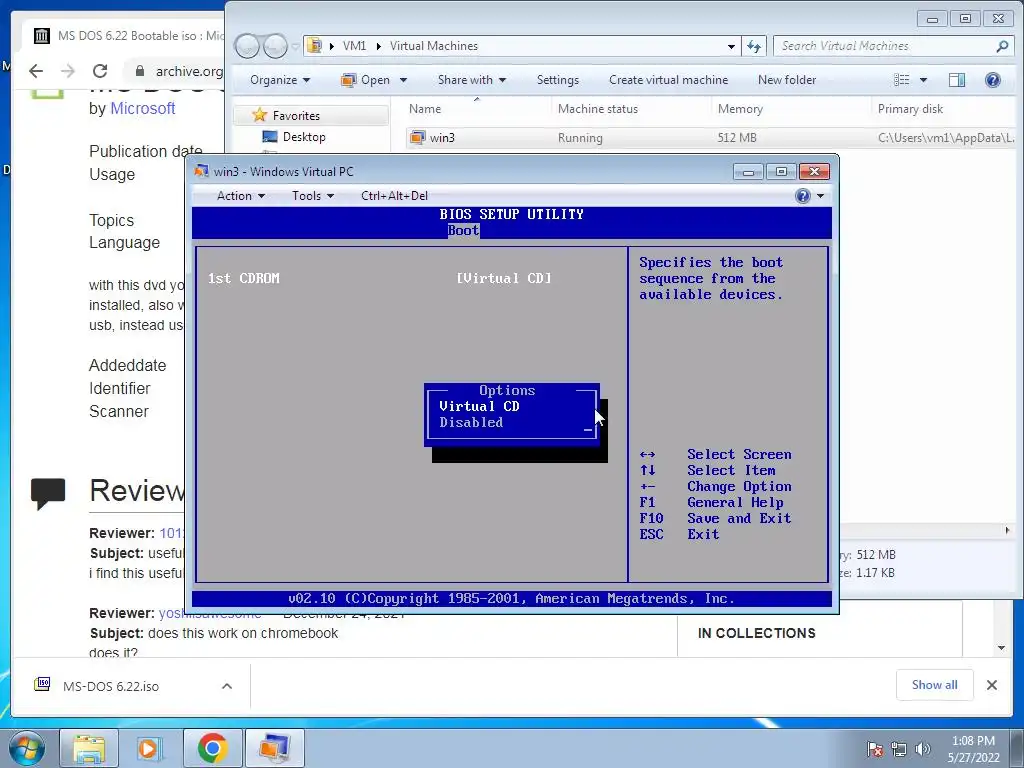Click the Virtual Machines breadcrumb
The image size is (1024, 768).
coord(434,46)
